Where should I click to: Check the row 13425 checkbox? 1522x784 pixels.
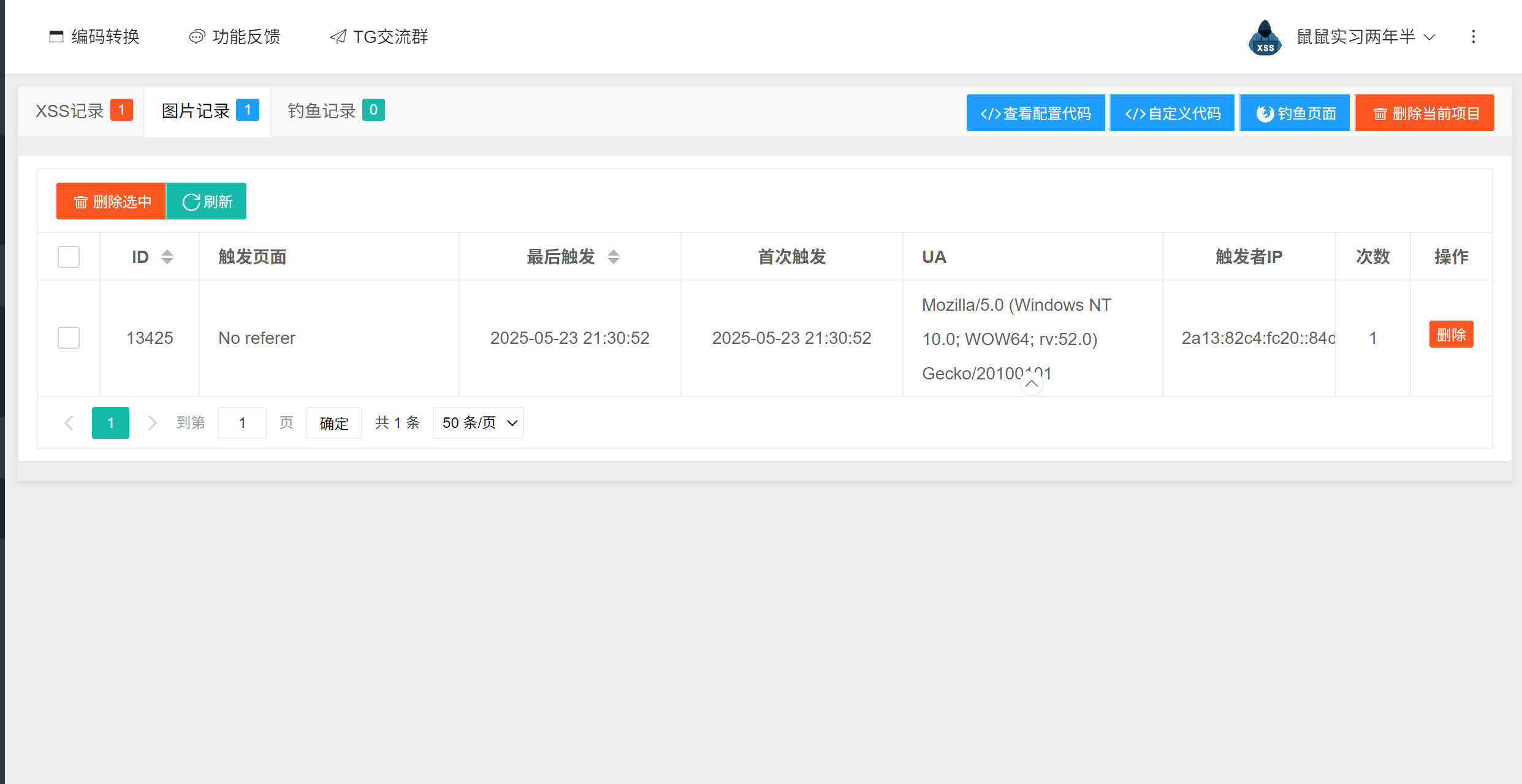(x=69, y=338)
